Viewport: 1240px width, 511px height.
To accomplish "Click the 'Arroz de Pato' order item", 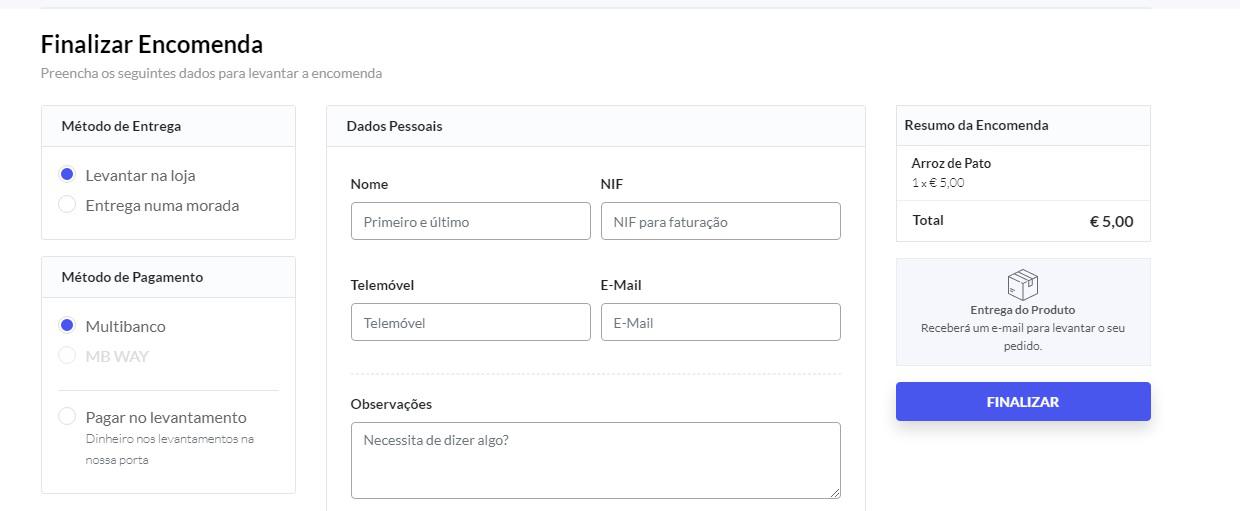I will pos(951,163).
